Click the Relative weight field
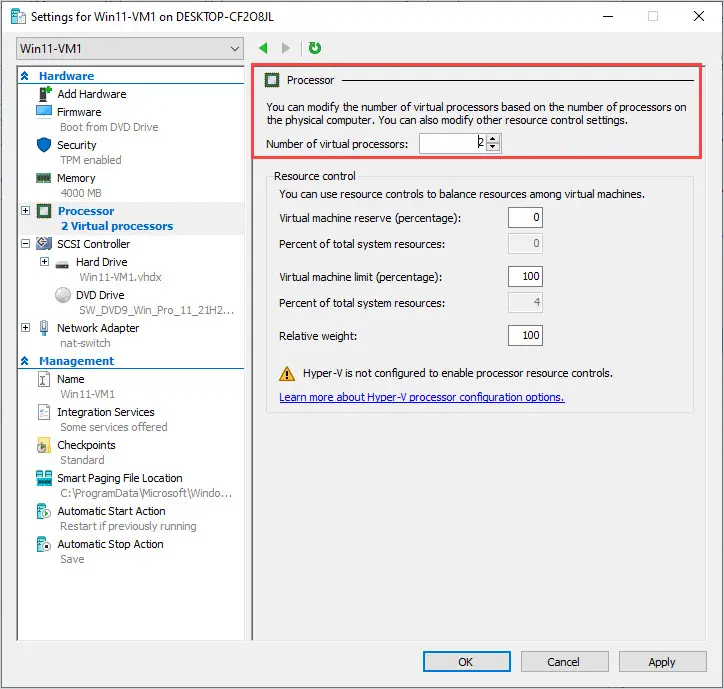This screenshot has height=689, width=724. point(525,335)
